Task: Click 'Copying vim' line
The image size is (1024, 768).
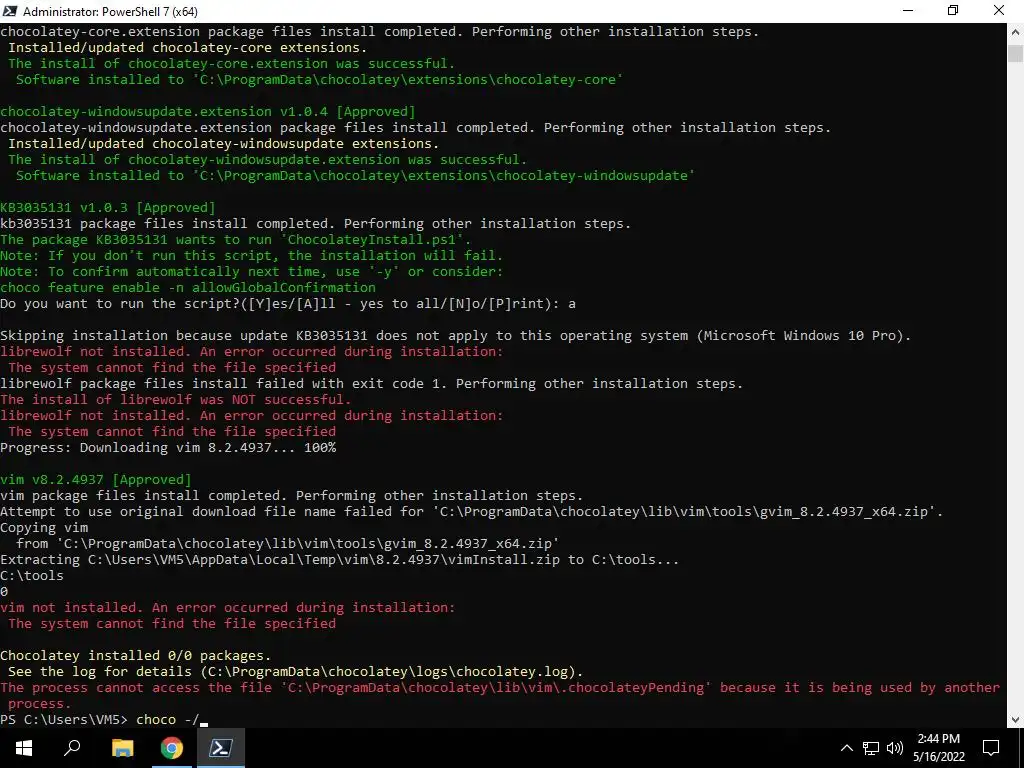Action: point(44,528)
